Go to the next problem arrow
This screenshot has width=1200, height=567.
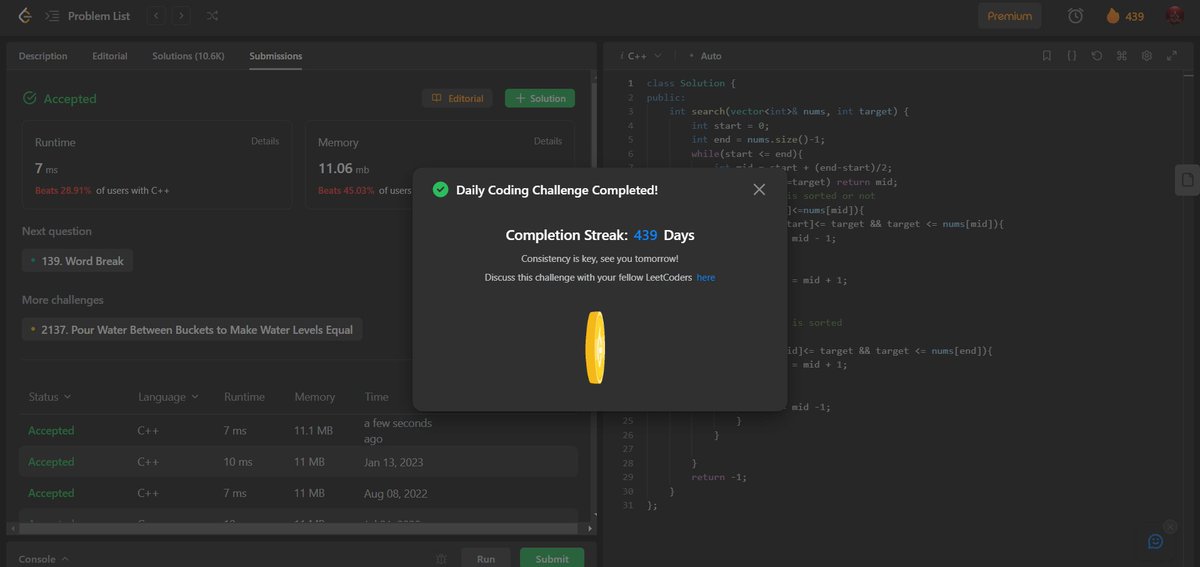[x=181, y=16]
